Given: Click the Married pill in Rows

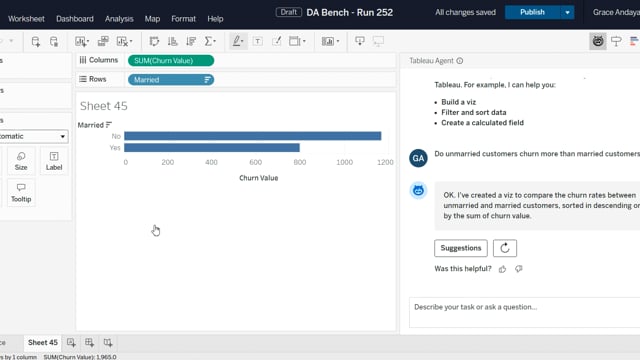Looking at the screenshot, I should [x=171, y=80].
